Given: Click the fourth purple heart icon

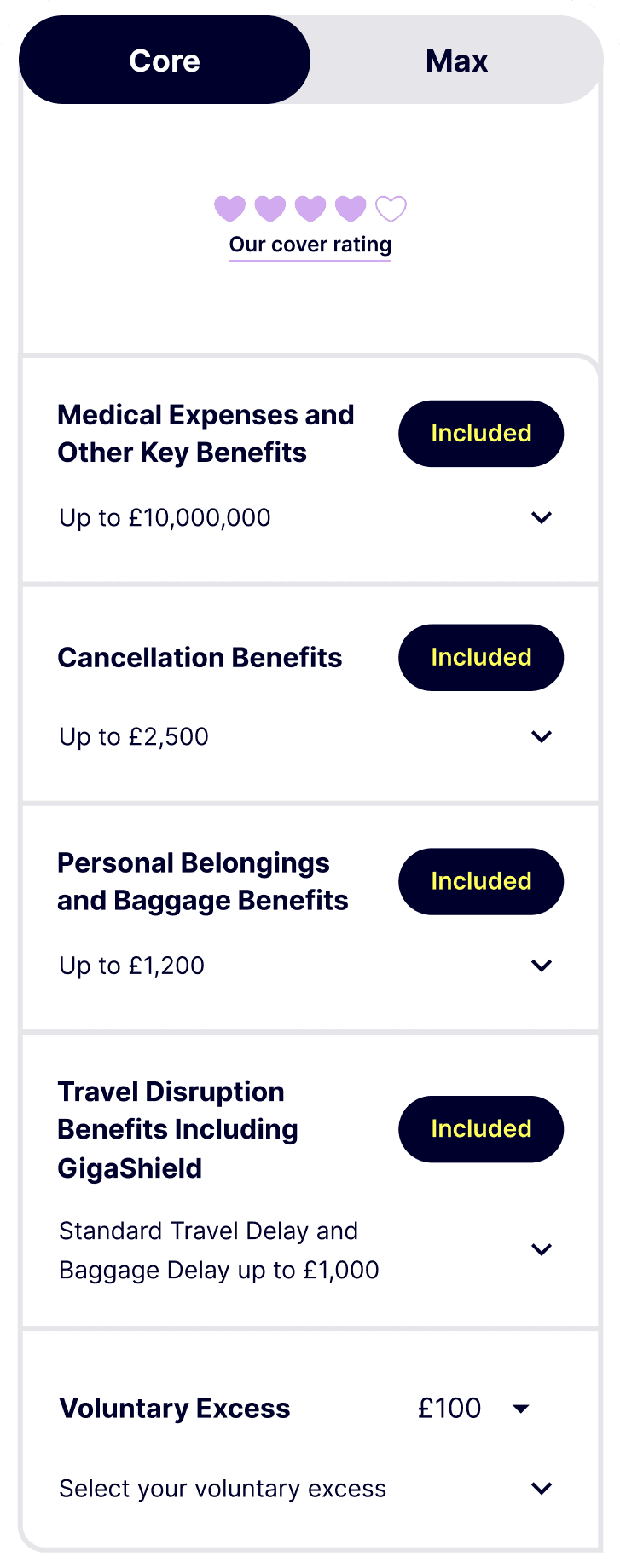Looking at the screenshot, I should pos(350,207).
